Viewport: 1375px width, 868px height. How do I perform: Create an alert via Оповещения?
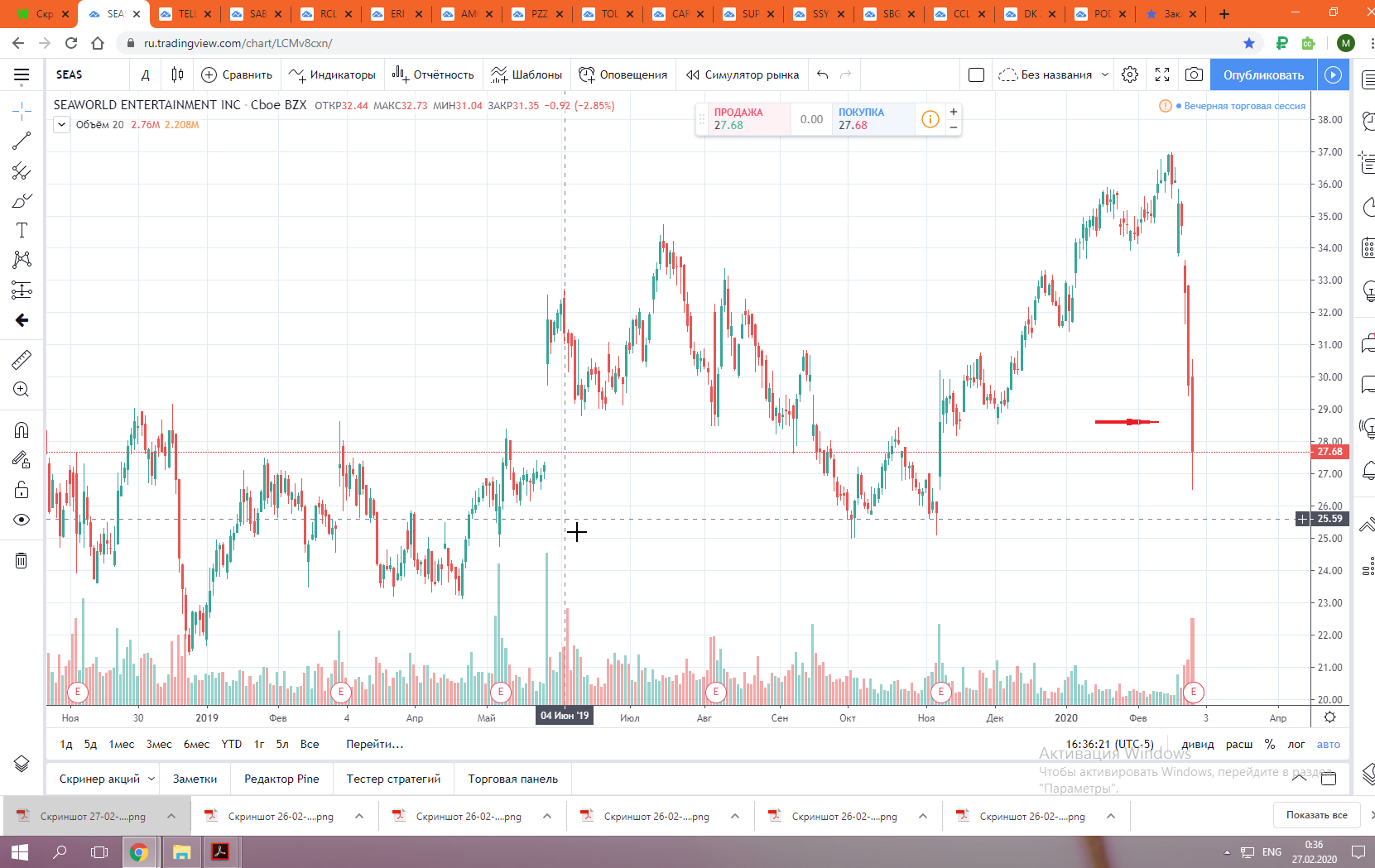(x=623, y=74)
